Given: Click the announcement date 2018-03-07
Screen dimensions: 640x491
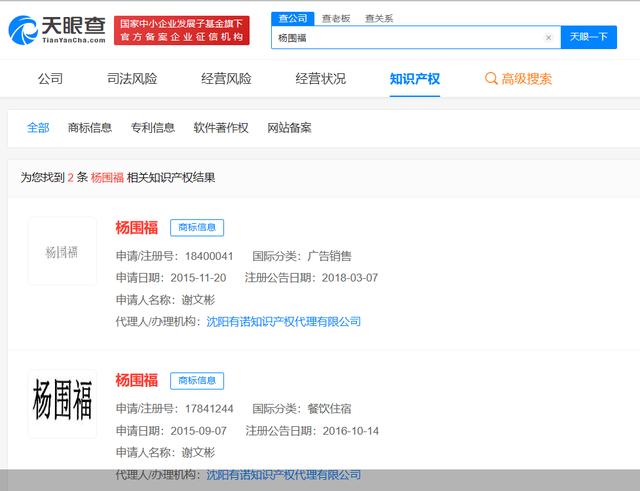Looking at the screenshot, I should [x=350, y=278].
